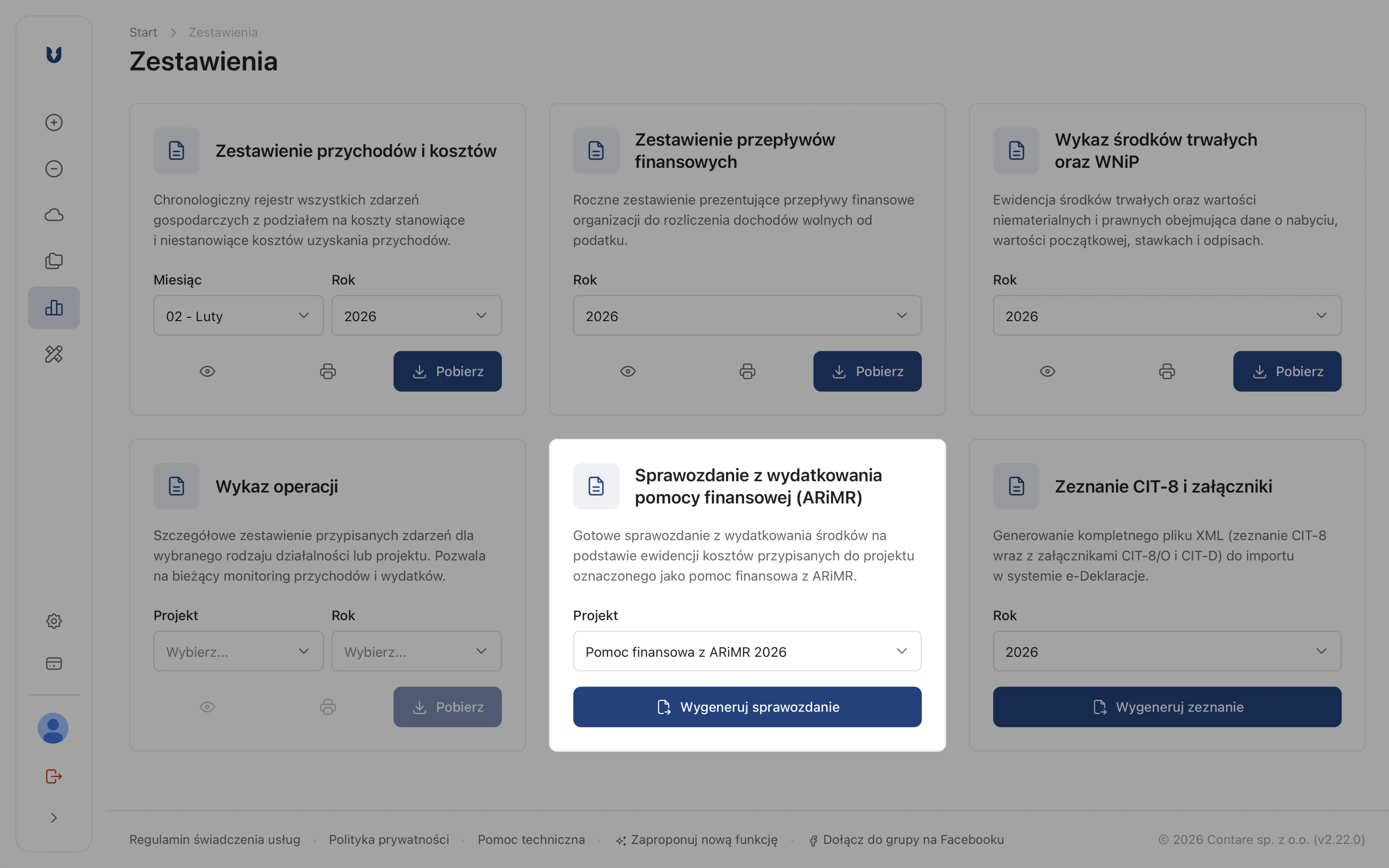This screenshot has height=868, width=1389.
Task: Click the printer icon on Wykaz operacji card
Action: [x=328, y=707]
